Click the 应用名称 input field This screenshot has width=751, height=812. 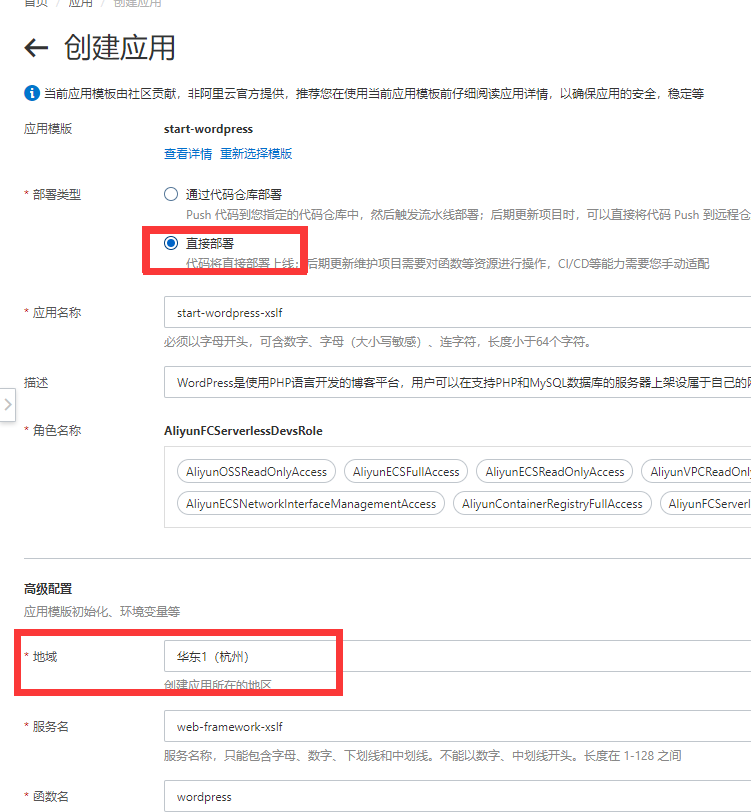tap(458, 312)
